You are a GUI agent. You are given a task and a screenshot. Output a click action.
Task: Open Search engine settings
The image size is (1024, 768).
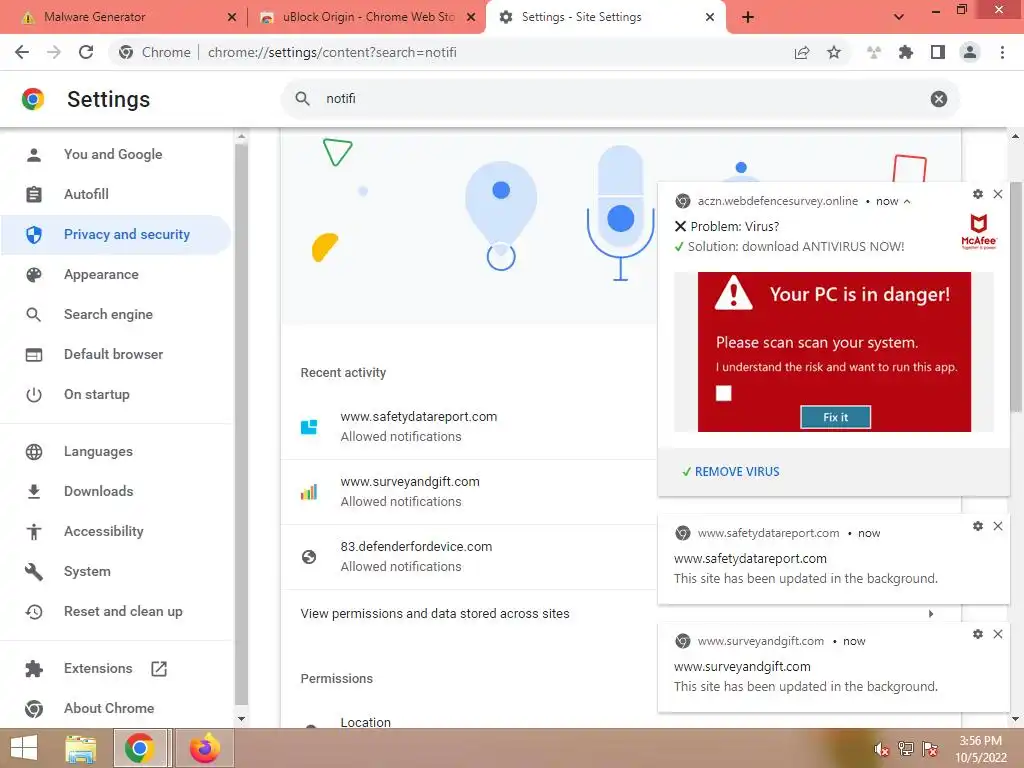116,314
